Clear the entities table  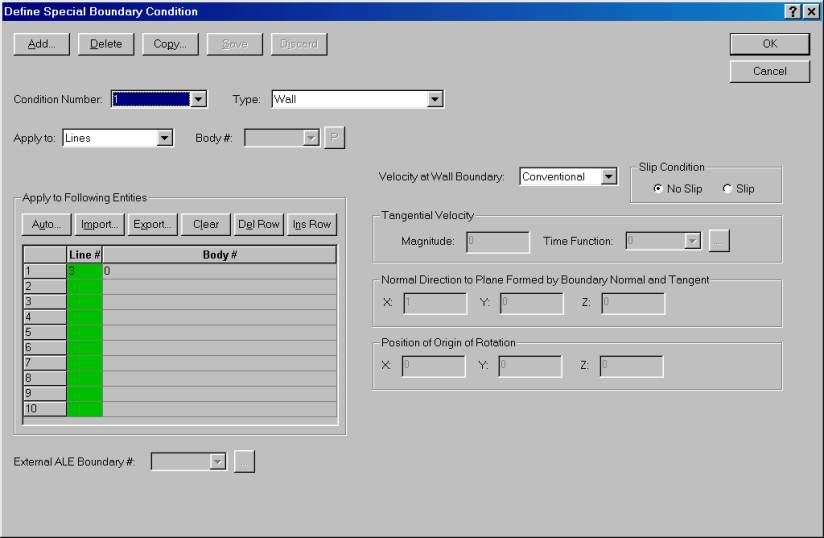coord(205,224)
